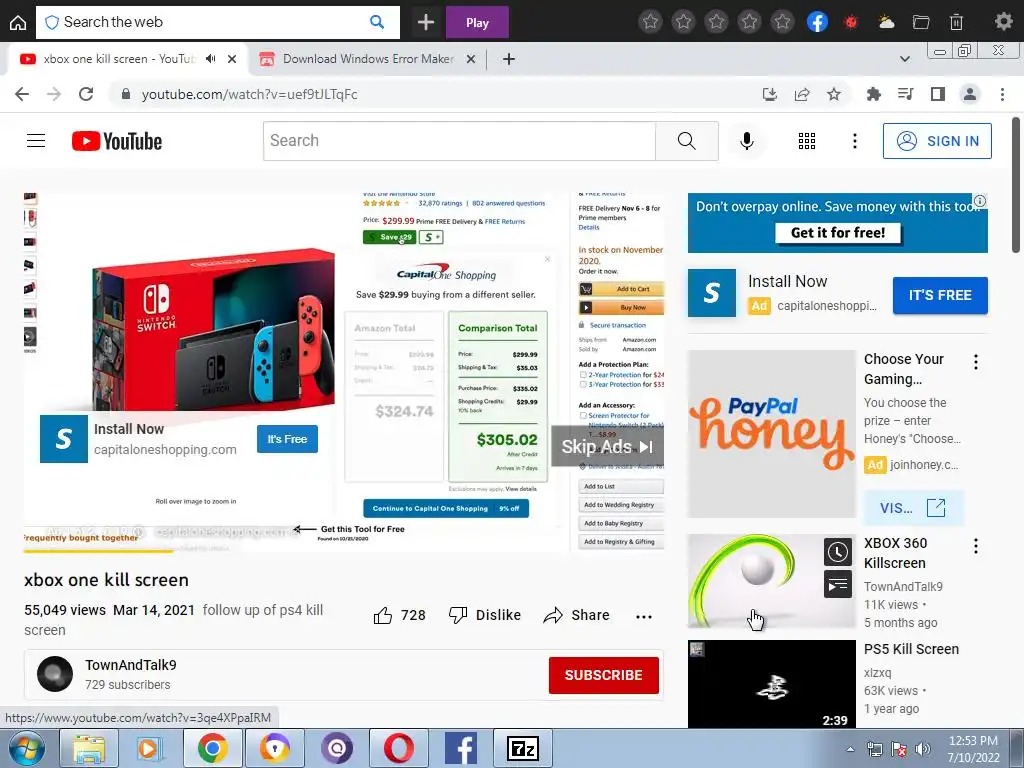Go back with the browser back arrow
Viewport: 1024px width, 768px height.
pyautogui.click(x=22, y=94)
